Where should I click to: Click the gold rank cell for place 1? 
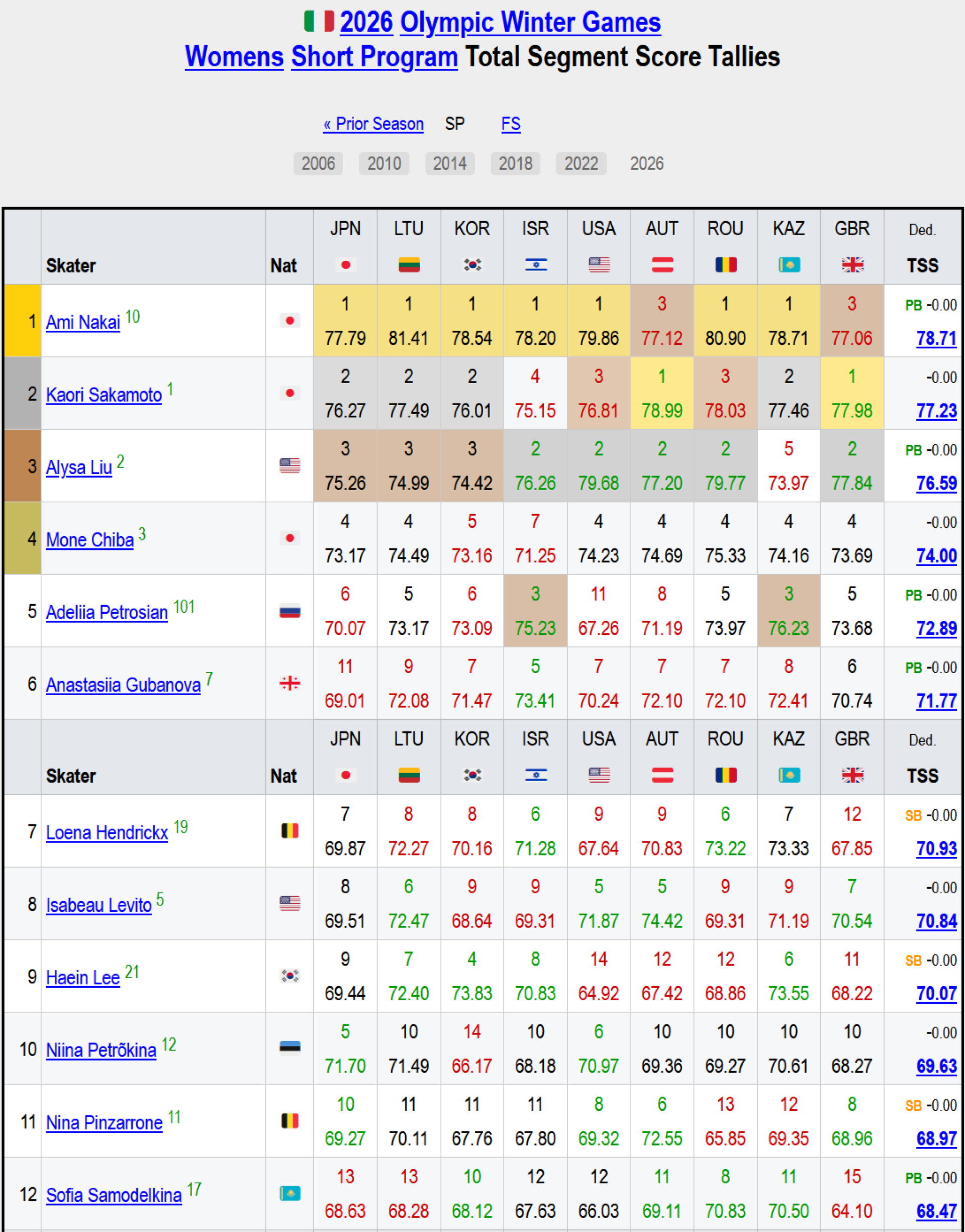(23, 321)
